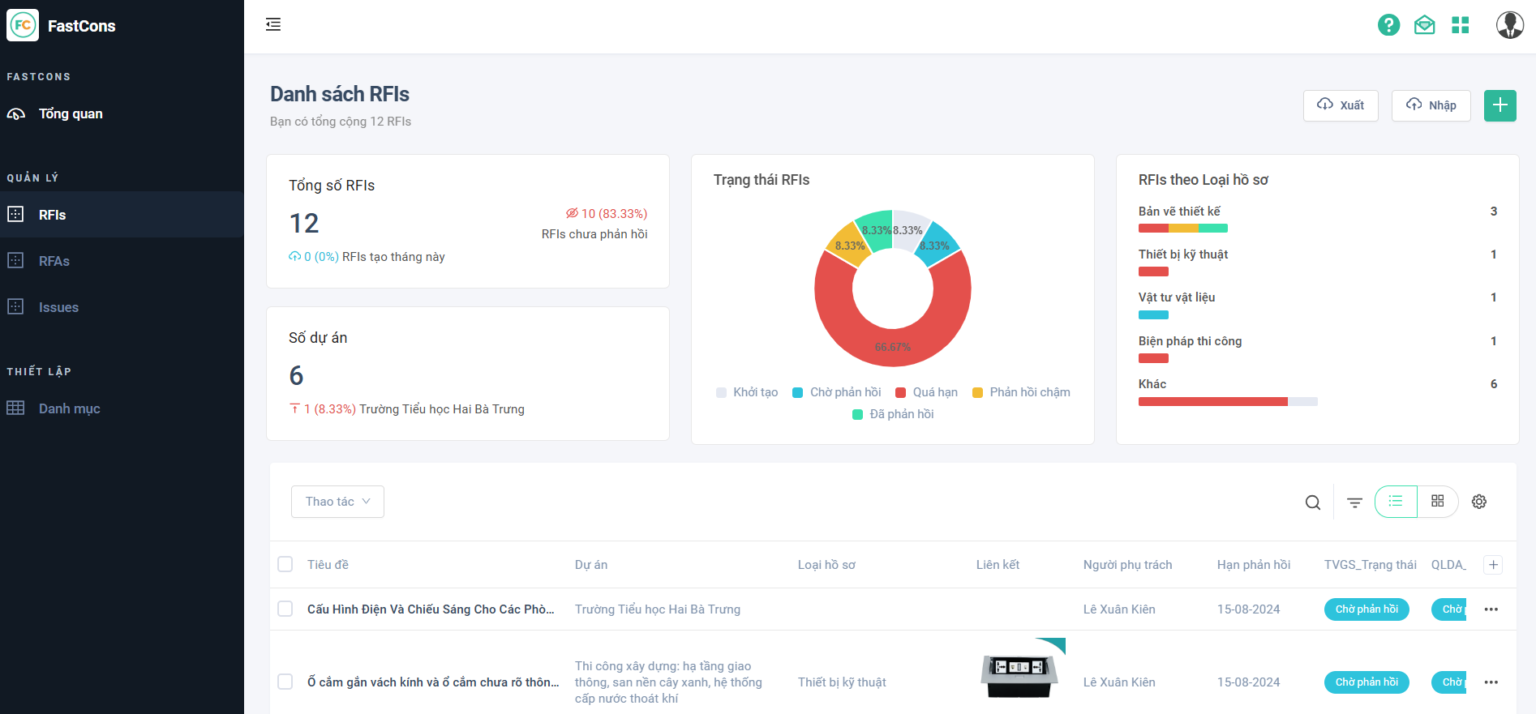This screenshot has width=1536, height=714.
Task: Click the Xuất export button
Action: 1340,105
